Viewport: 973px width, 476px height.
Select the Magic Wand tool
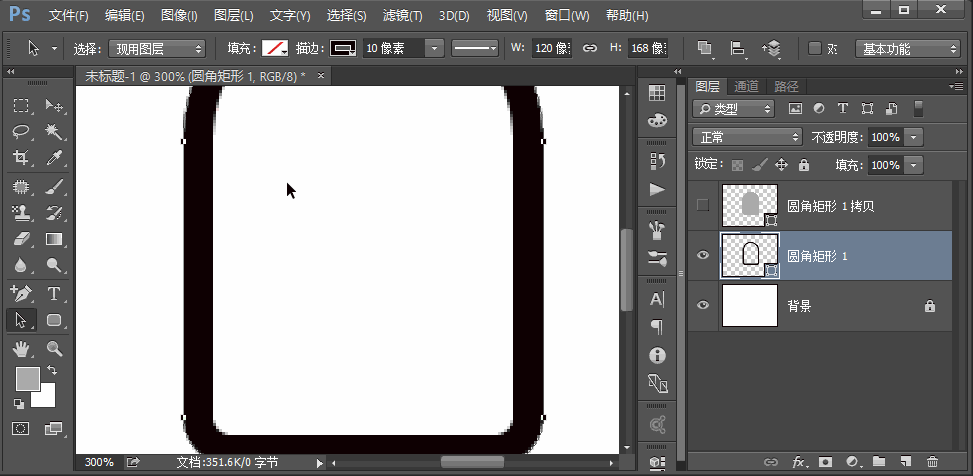click(54, 132)
